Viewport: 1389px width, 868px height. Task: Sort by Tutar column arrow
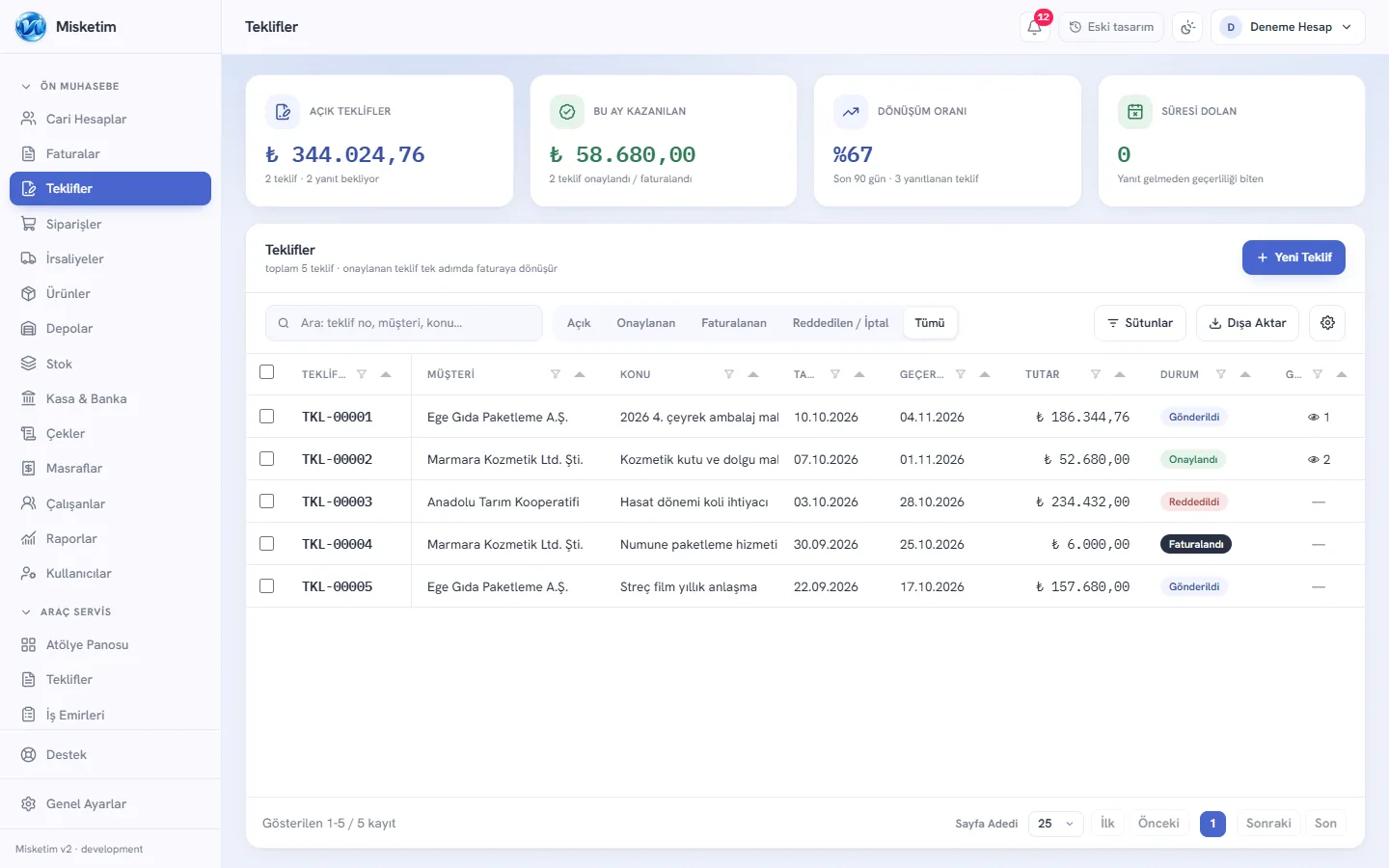(x=1120, y=374)
